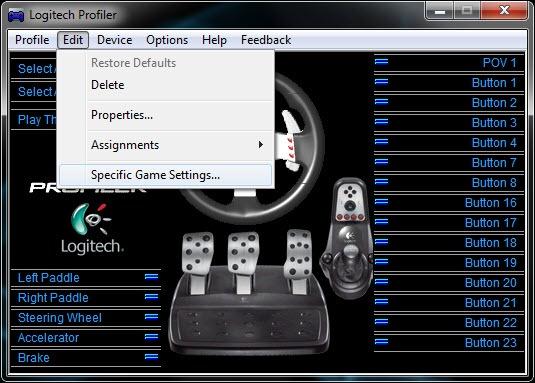
Task: Select the Button 16 label
Action: tap(491, 203)
